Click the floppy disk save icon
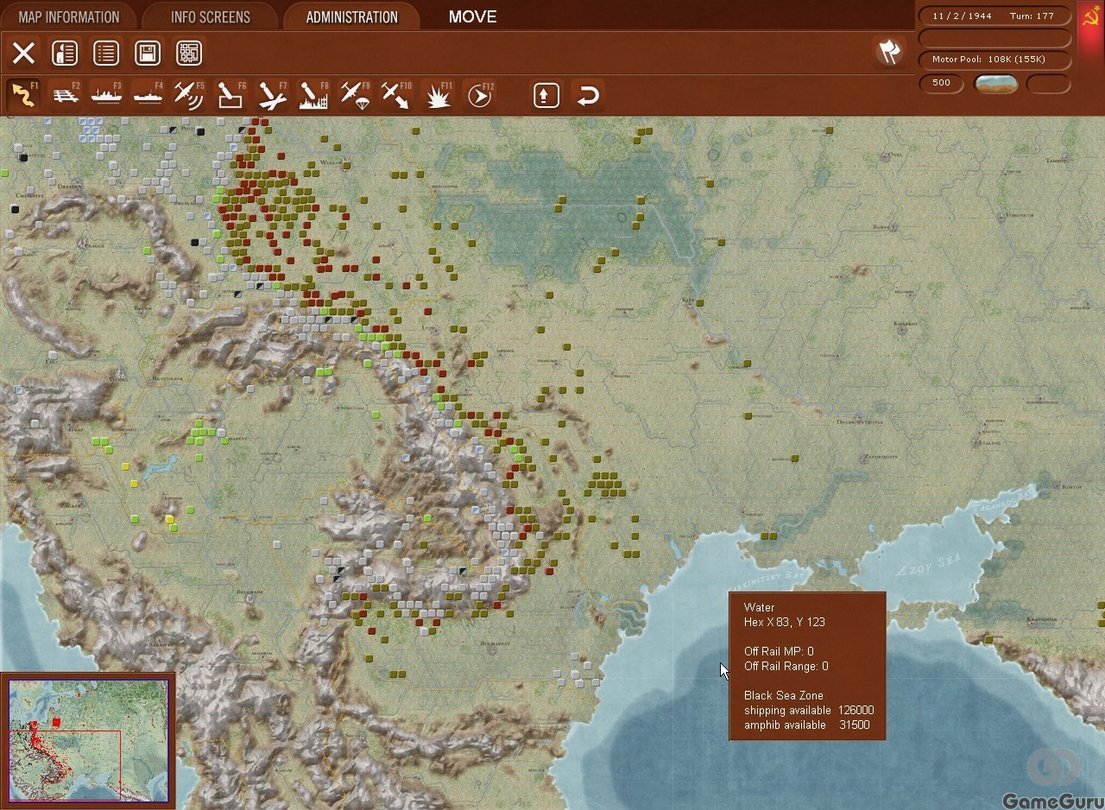Viewport: 1105px width, 810px height. [x=147, y=53]
